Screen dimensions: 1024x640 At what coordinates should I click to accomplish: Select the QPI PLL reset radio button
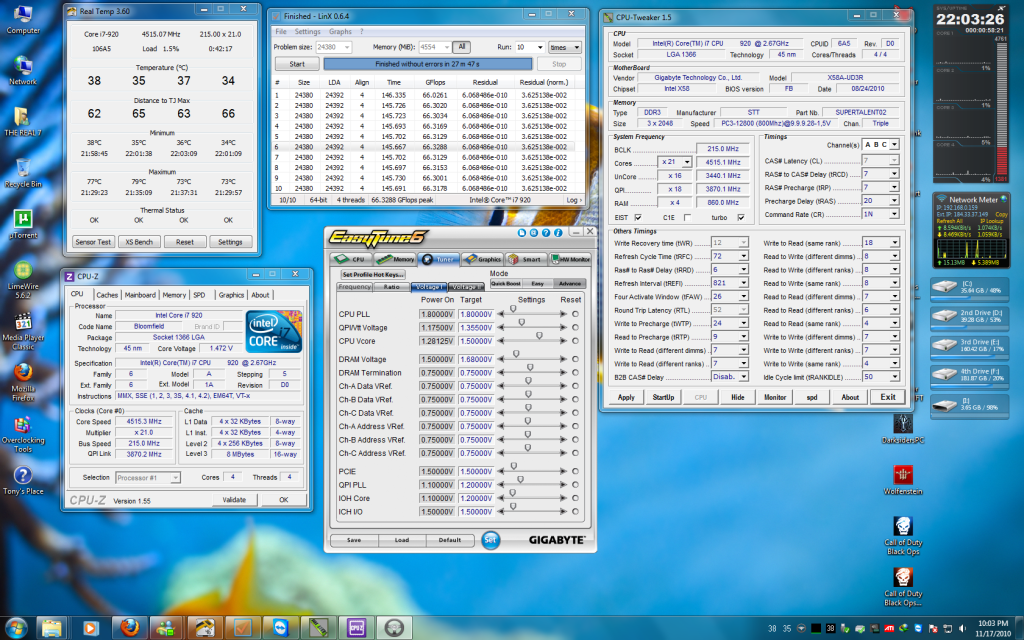[x=575, y=485]
